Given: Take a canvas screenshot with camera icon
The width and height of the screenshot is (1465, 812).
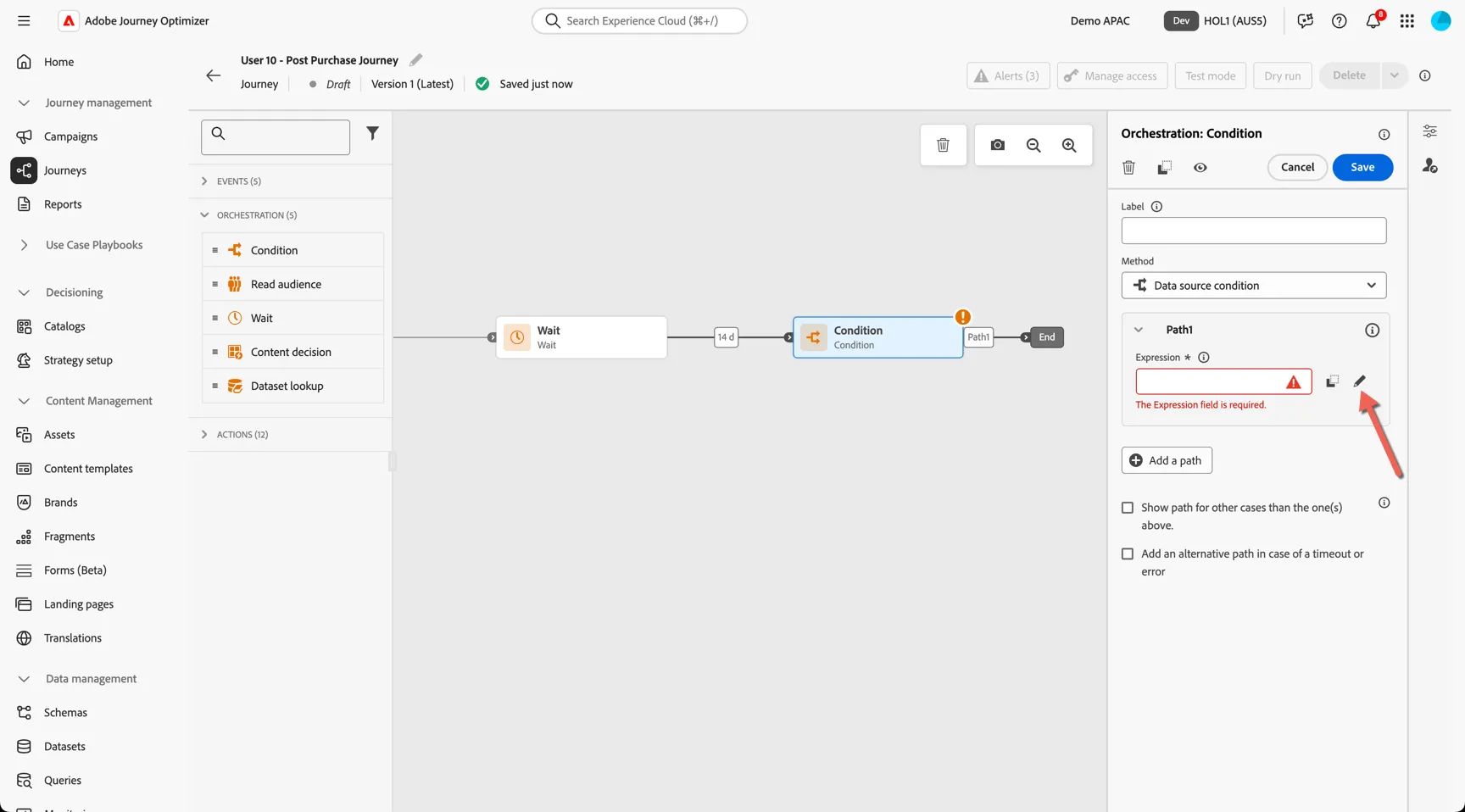Looking at the screenshot, I should point(997,145).
